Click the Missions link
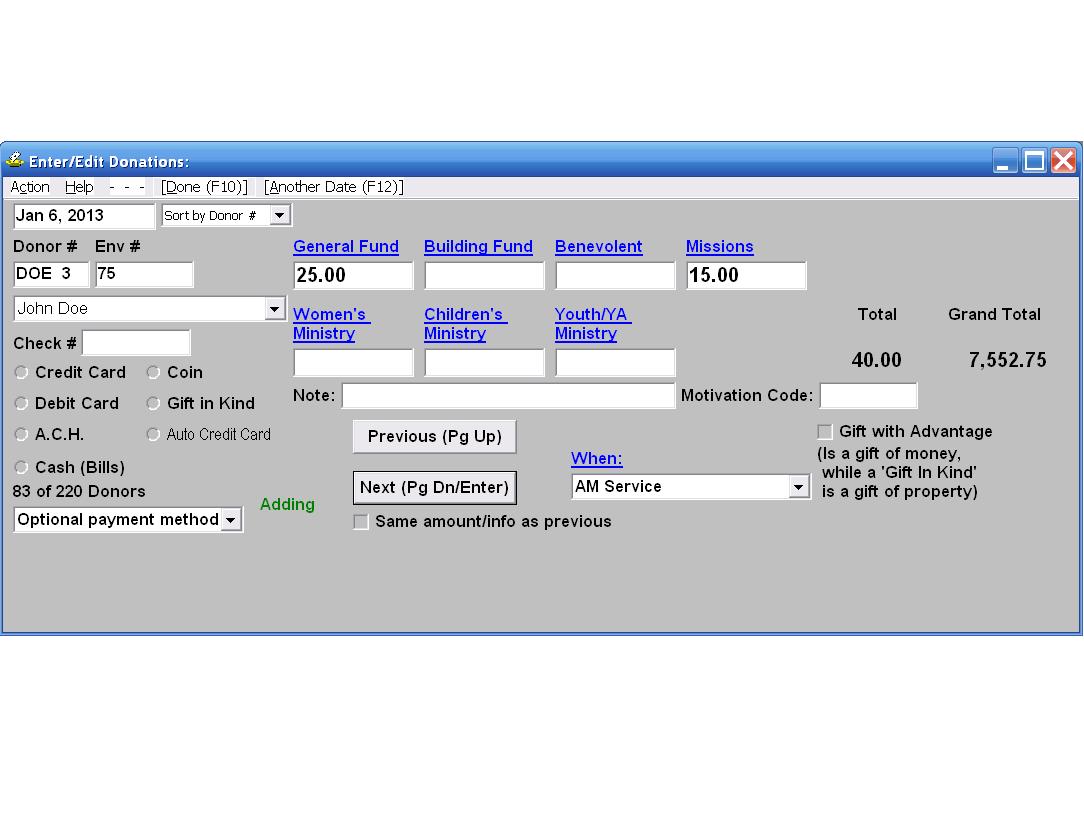The image size is (1084, 813). (x=720, y=247)
